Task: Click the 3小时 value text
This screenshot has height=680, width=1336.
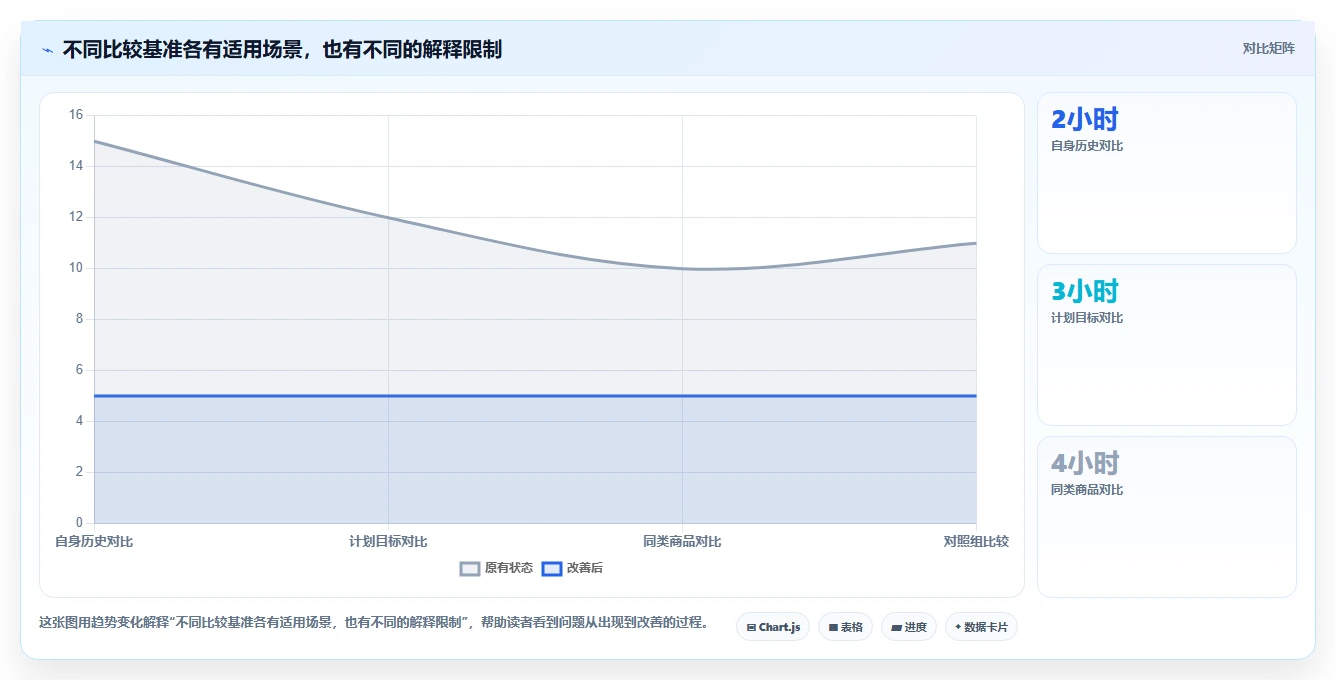Action: click(x=1084, y=291)
